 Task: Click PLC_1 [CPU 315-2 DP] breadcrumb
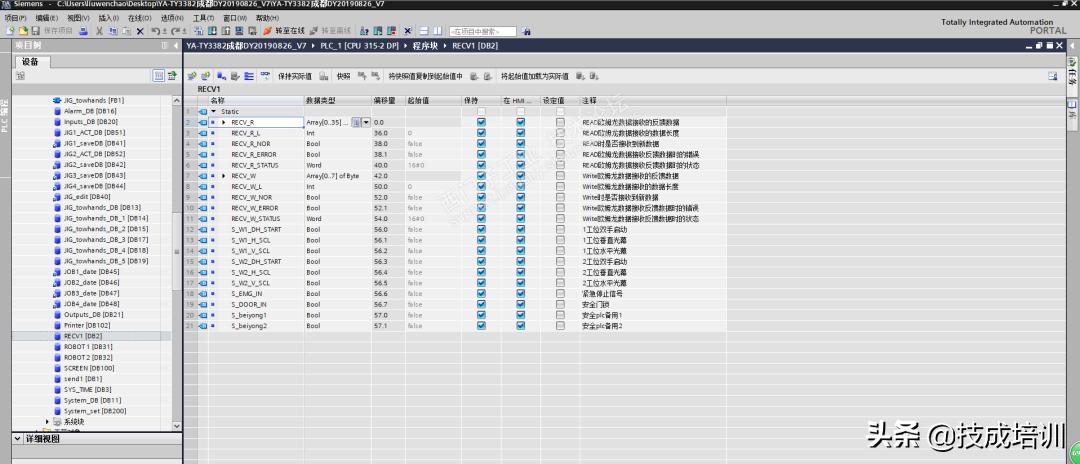point(359,45)
